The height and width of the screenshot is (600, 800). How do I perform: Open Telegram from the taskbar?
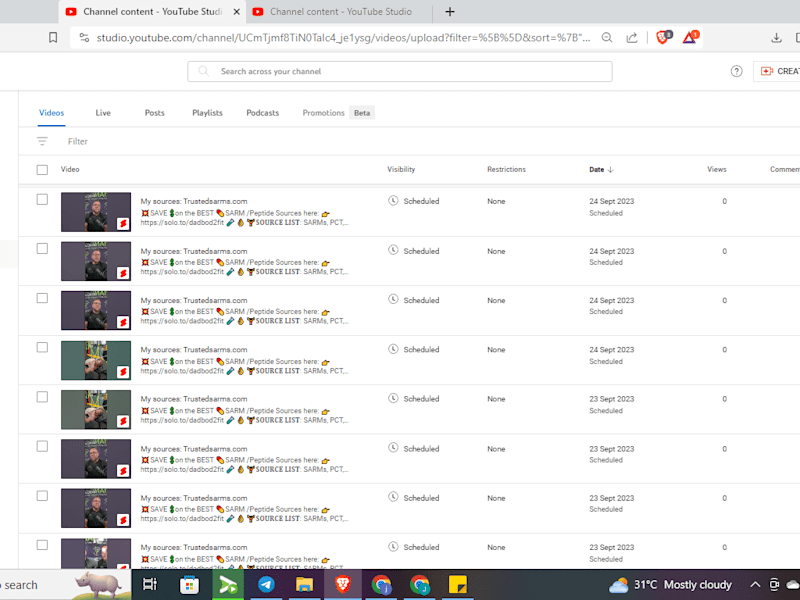point(266,584)
